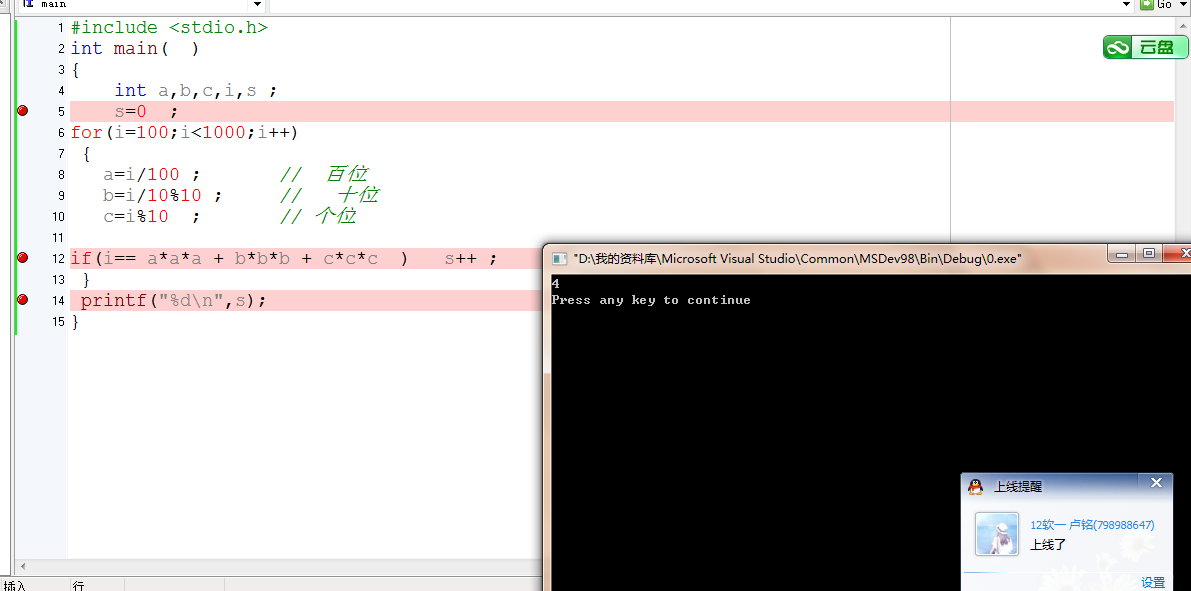The image size is (1191, 591).
Task: Click the QQ penguin icon in popup
Action: pyautogui.click(x=975, y=486)
